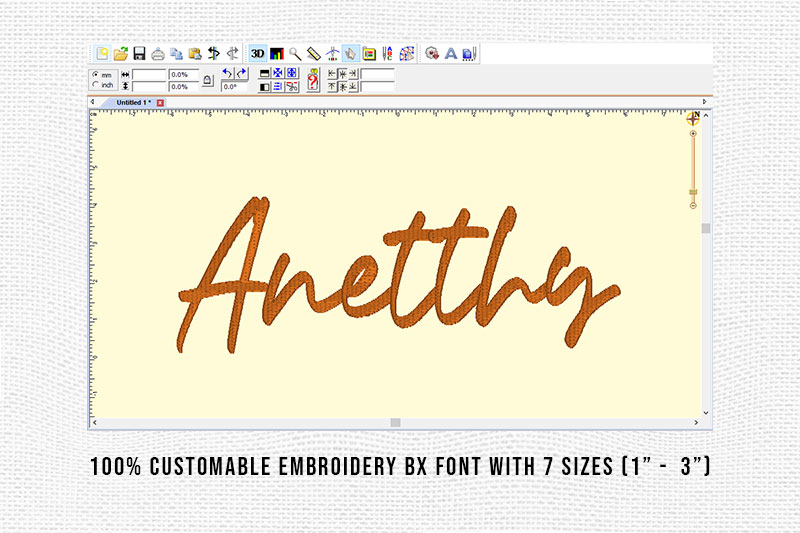Align horizontal centers icon in top row
Screen dimensions: 800x533
coord(343,74)
